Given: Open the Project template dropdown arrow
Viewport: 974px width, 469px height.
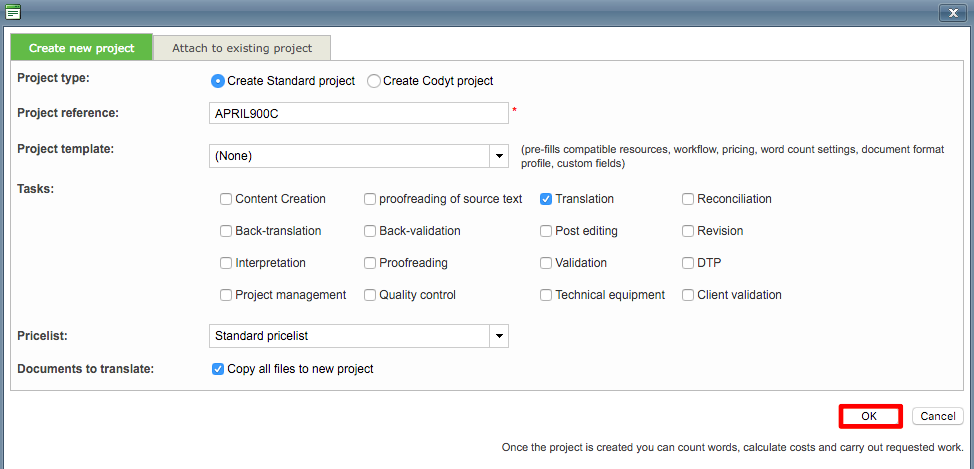Looking at the screenshot, I should click(x=498, y=156).
